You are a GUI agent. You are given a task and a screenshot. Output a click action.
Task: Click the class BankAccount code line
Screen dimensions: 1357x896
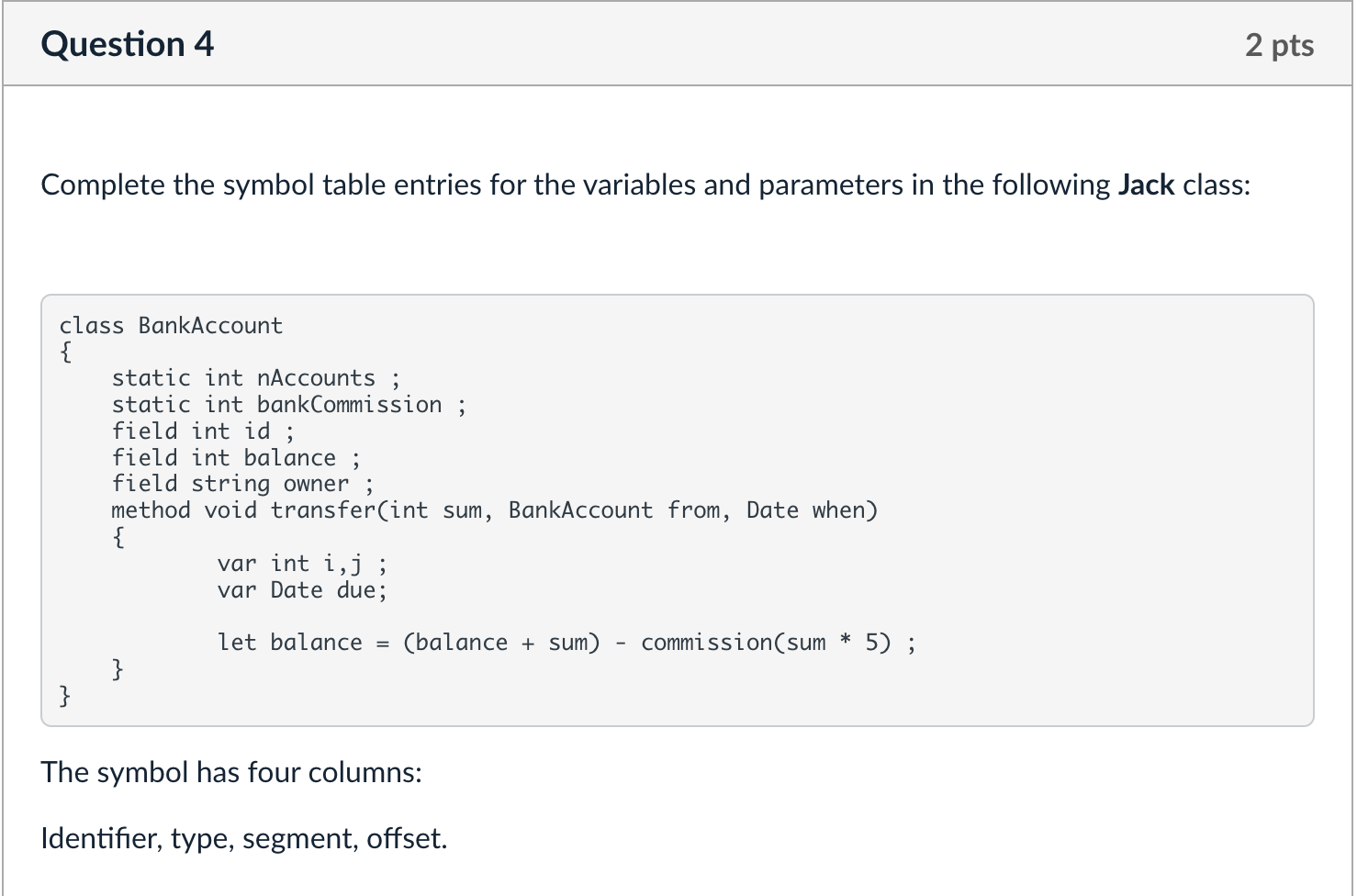(171, 326)
